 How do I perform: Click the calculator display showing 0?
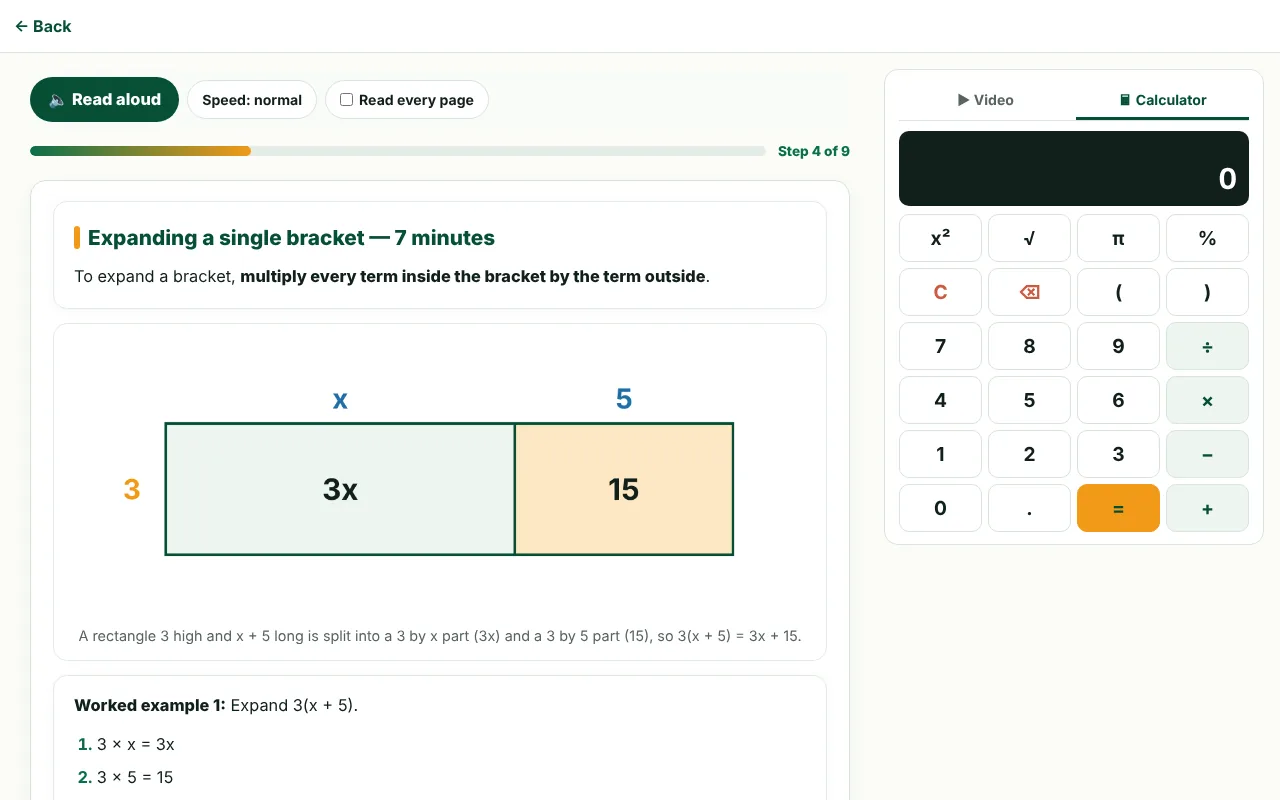pyautogui.click(x=1074, y=169)
